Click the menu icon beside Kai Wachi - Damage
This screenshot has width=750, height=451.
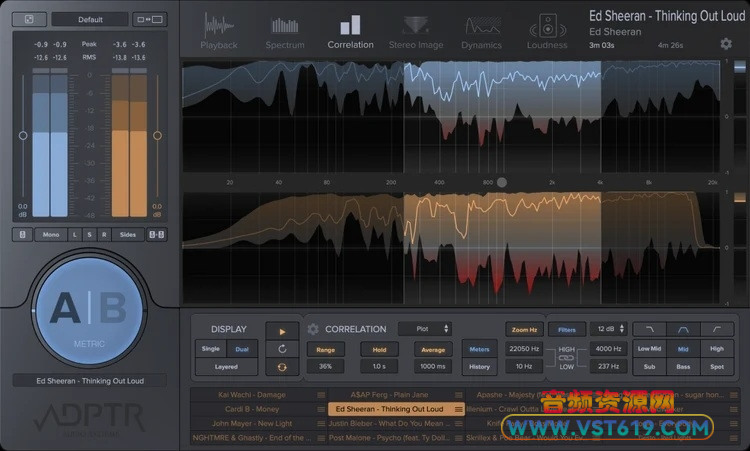321,395
